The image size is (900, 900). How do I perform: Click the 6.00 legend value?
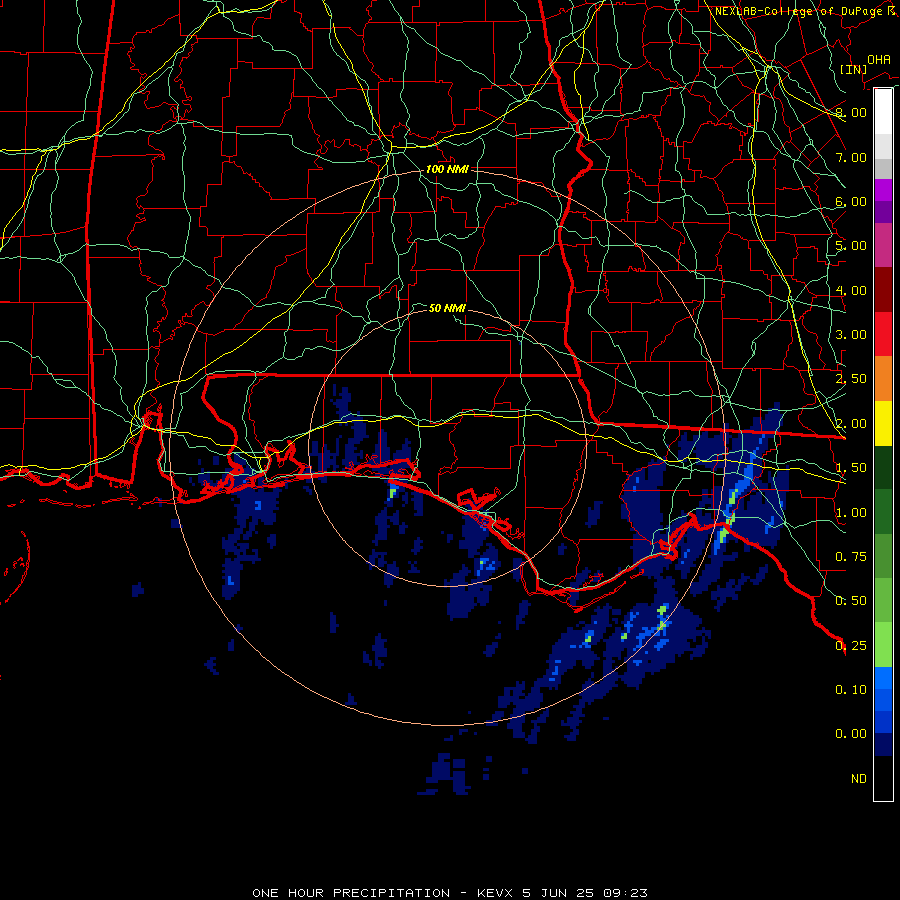(x=851, y=201)
